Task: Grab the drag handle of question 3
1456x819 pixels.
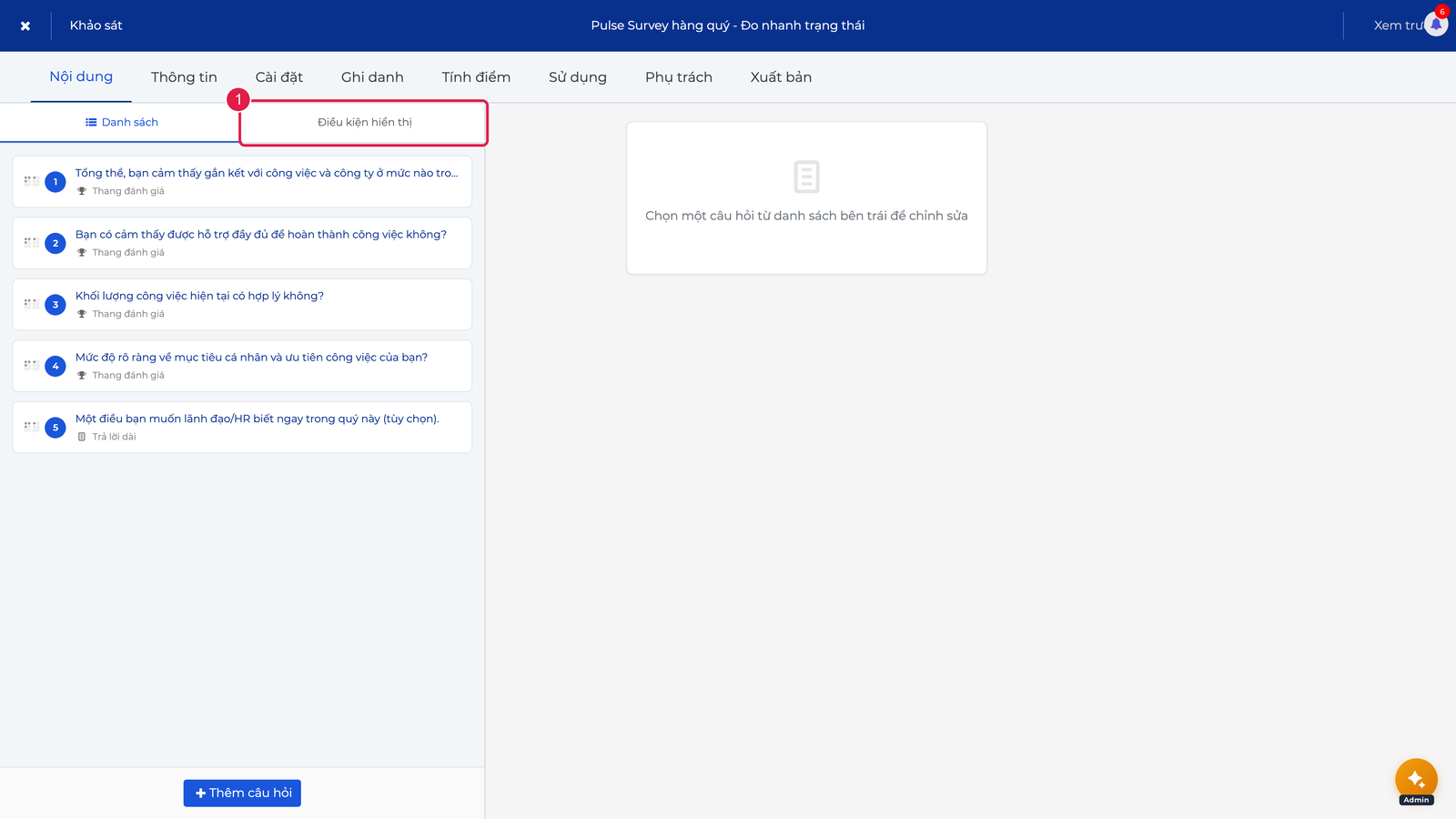Action: point(31,304)
